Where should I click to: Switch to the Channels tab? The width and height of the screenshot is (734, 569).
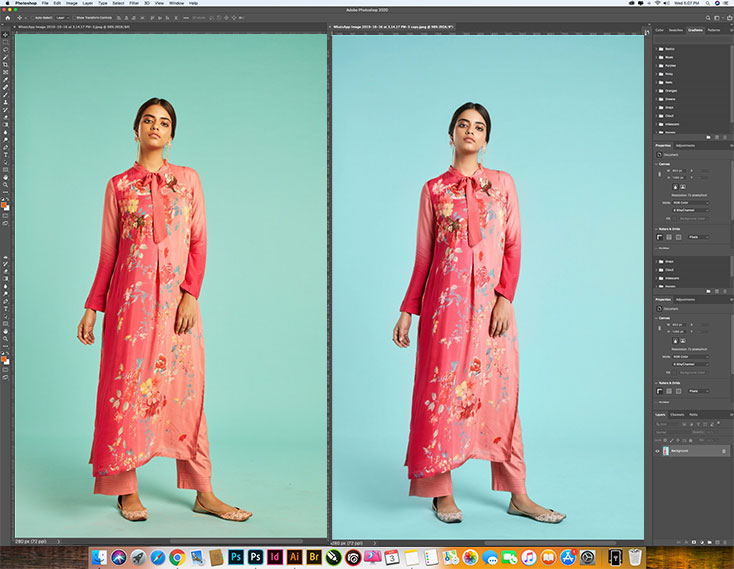[x=677, y=415]
